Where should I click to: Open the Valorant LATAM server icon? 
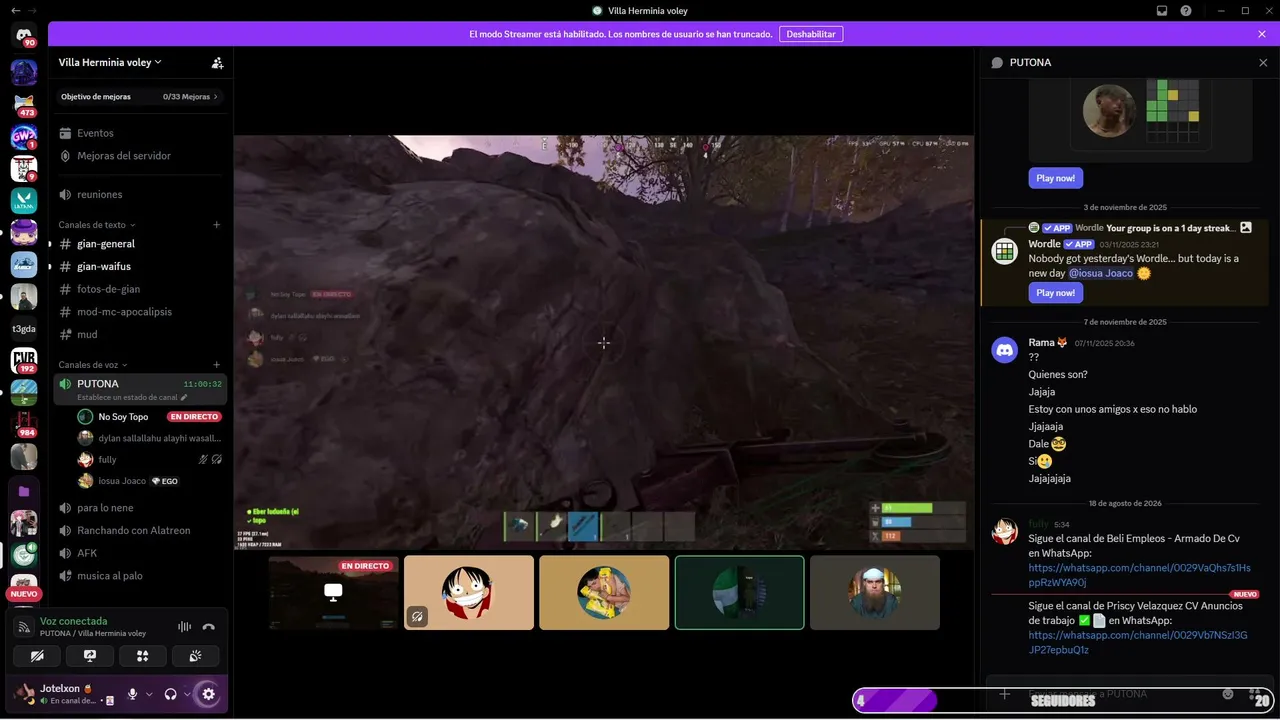pos(24,201)
